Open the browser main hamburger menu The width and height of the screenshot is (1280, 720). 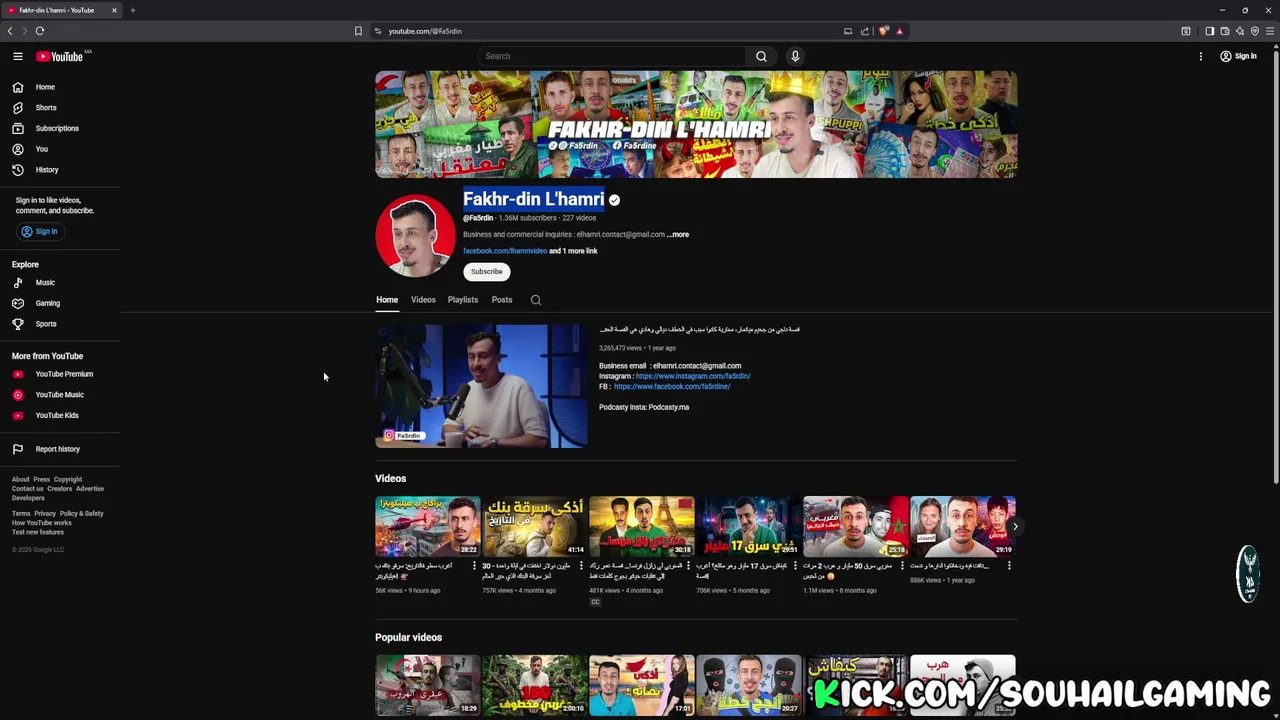pyautogui.click(x=1270, y=31)
